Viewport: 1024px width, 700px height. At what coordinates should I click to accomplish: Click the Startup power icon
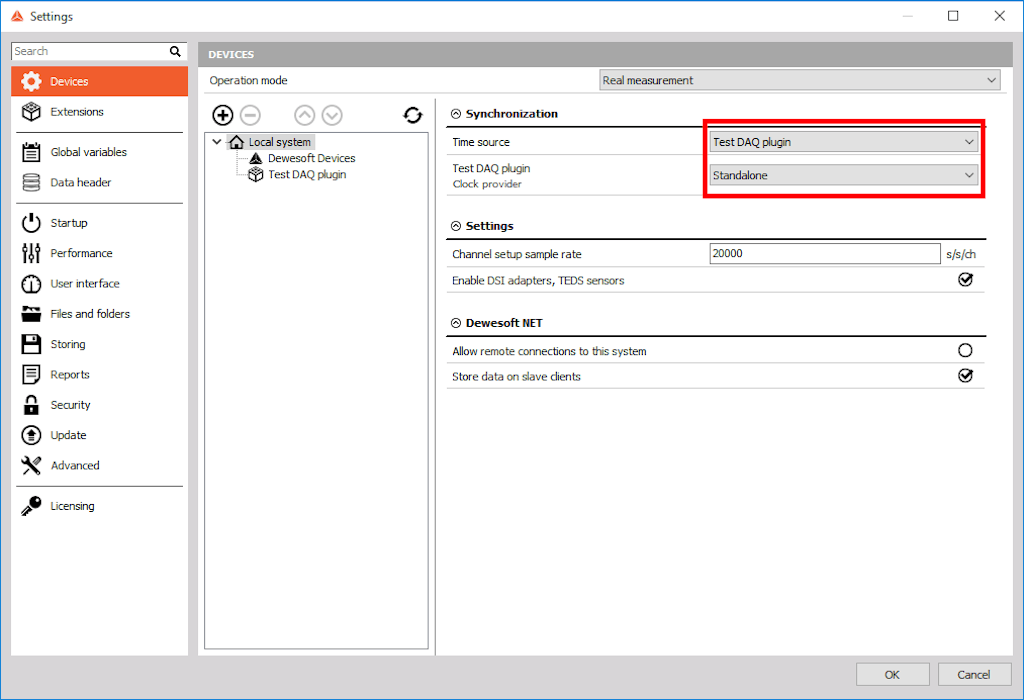[x=31, y=223]
